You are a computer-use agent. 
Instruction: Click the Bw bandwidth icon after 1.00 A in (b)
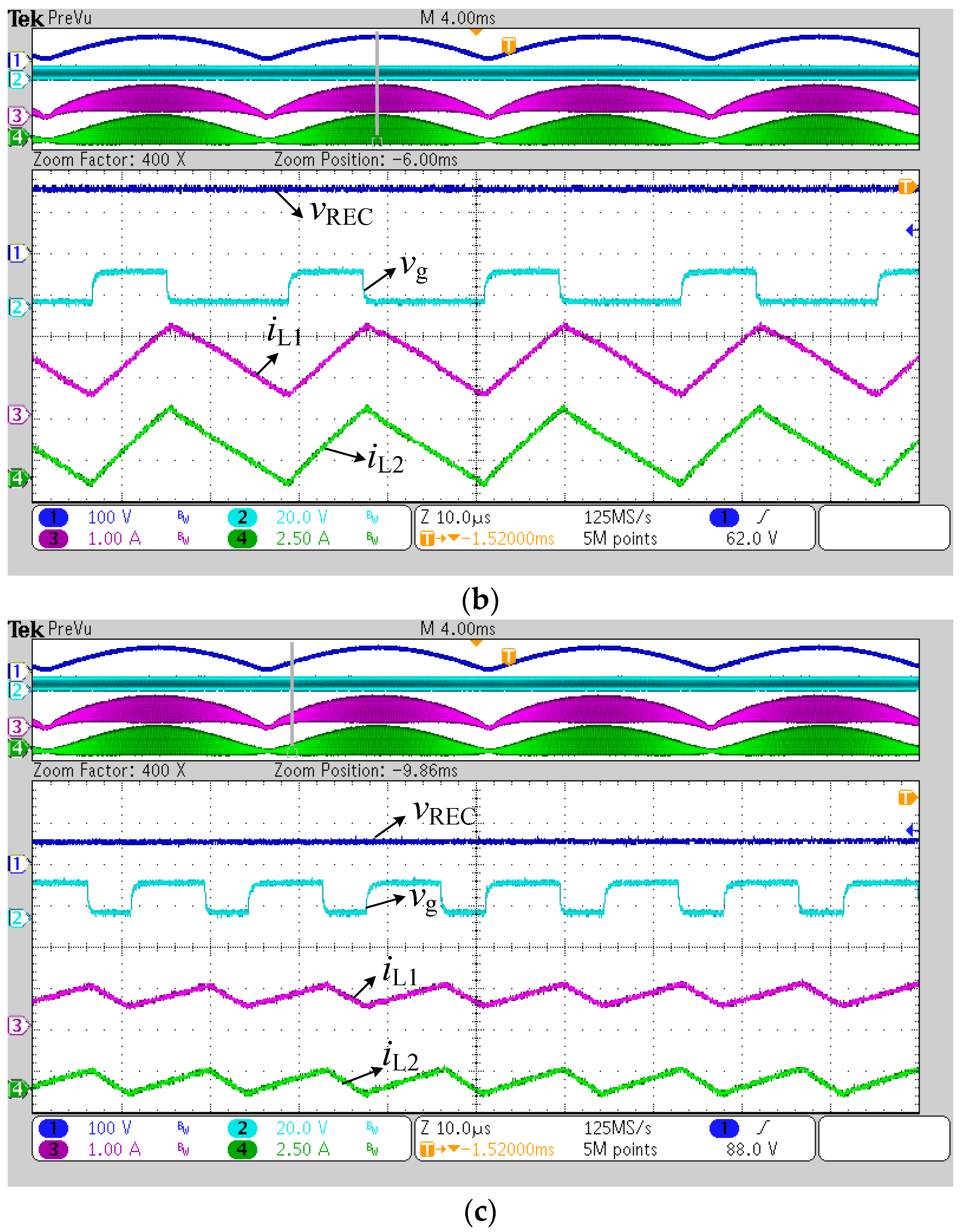coord(183,539)
